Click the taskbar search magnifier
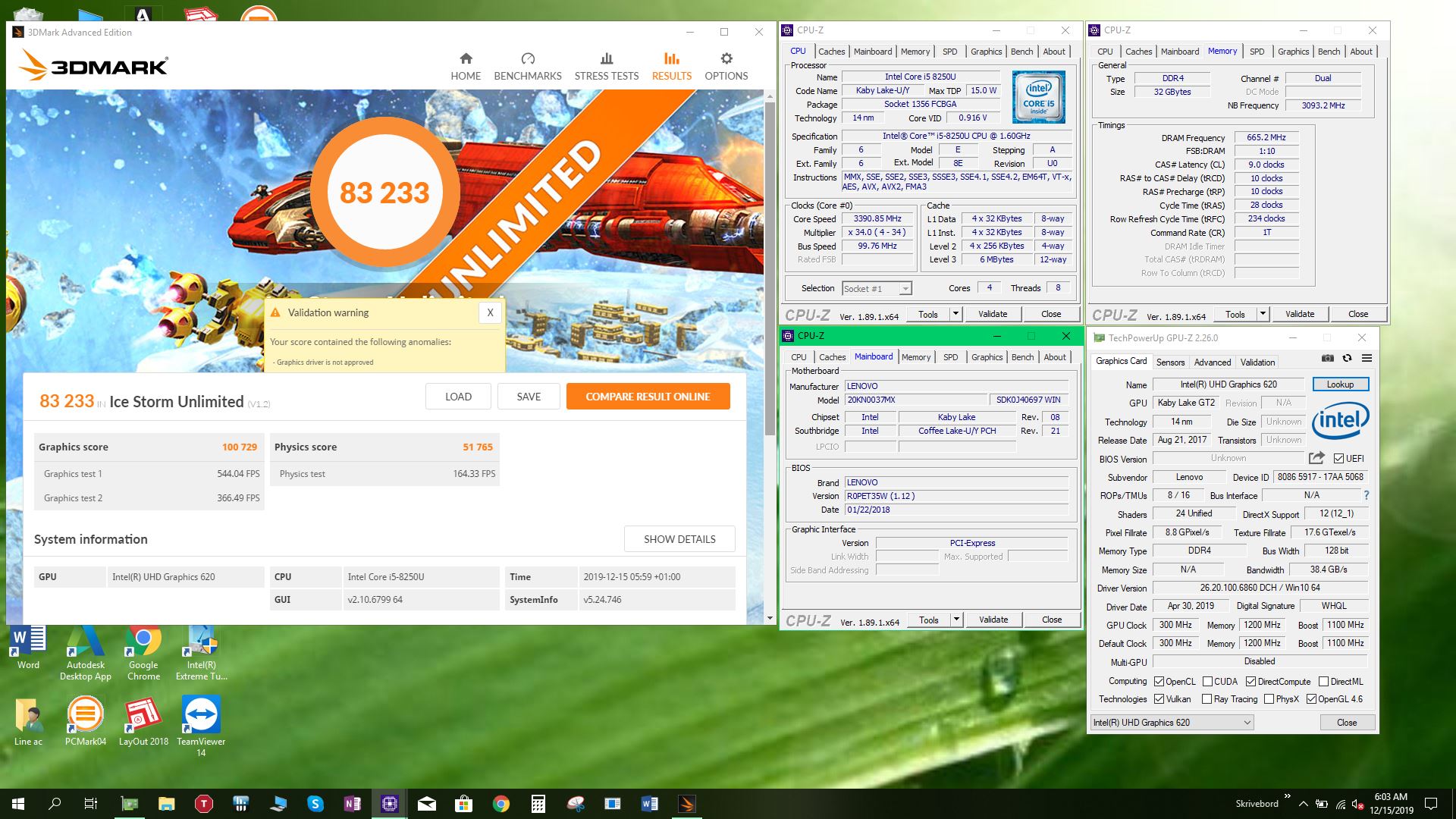 [55, 804]
